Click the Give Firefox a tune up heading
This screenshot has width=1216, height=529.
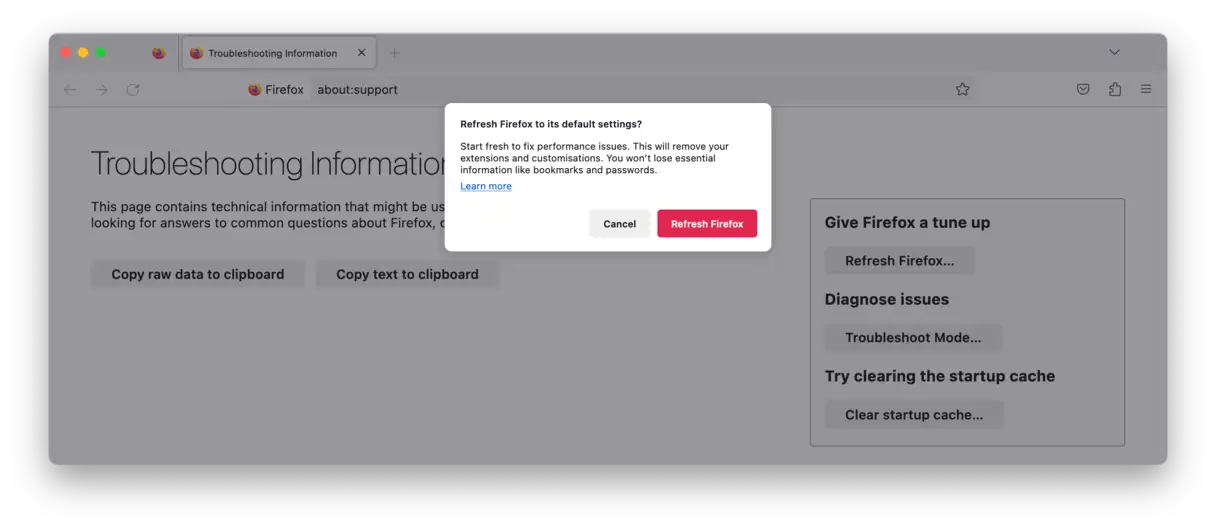tap(907, 223)
